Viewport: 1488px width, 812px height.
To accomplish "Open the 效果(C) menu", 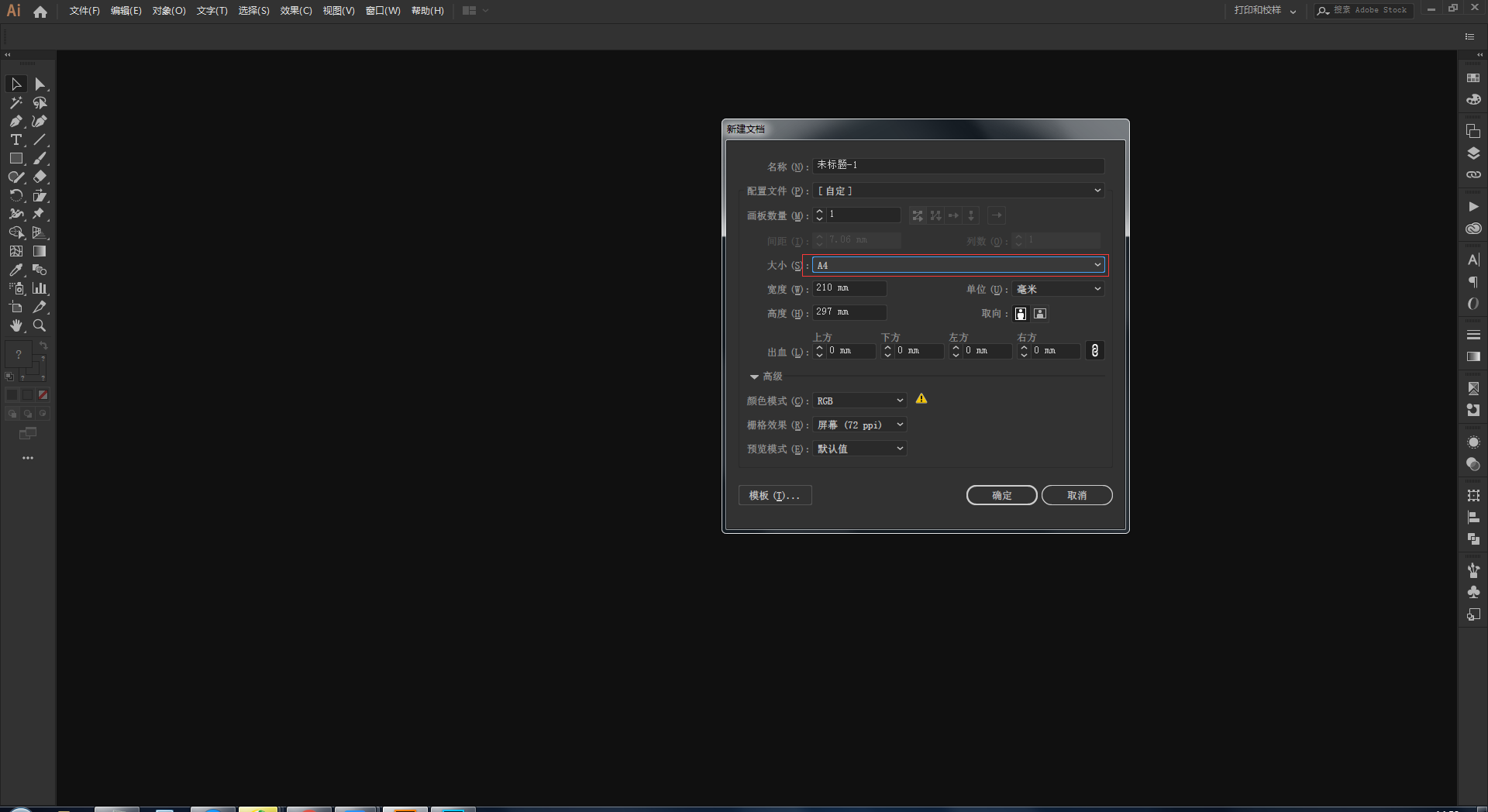I will [296, 11].
